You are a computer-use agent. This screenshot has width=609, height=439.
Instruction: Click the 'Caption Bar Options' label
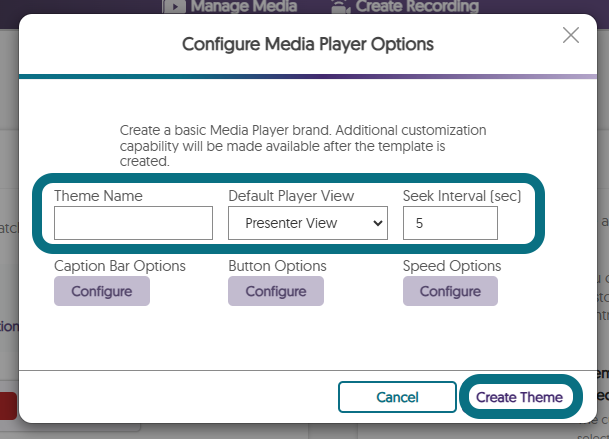(120, 266)
